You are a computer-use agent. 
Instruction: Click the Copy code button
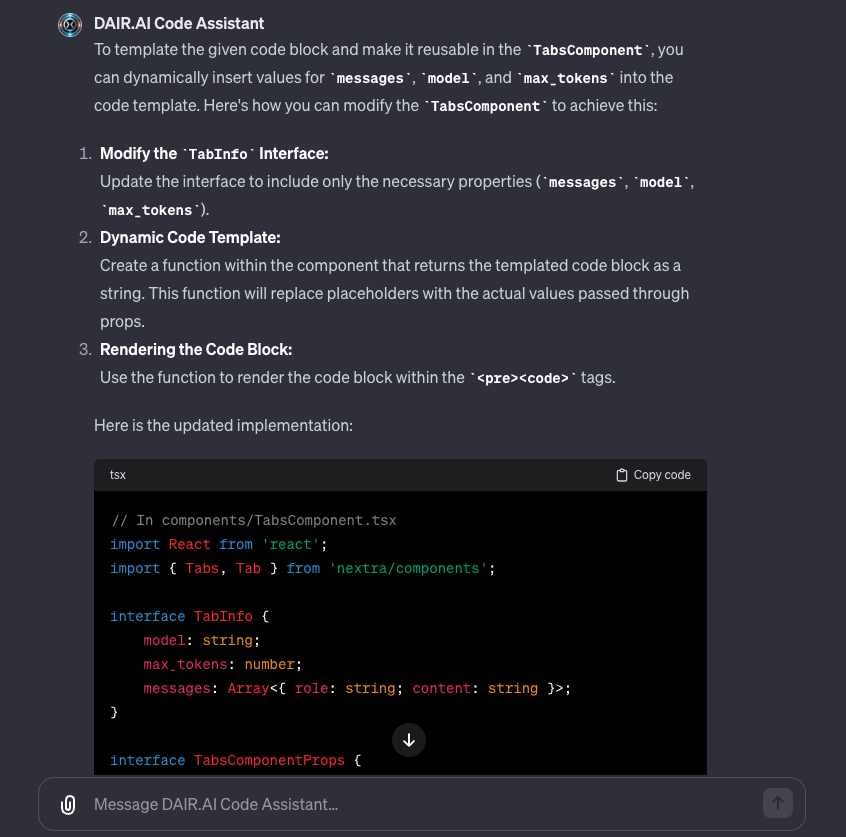pyautogui.click(x=653, y=475)
